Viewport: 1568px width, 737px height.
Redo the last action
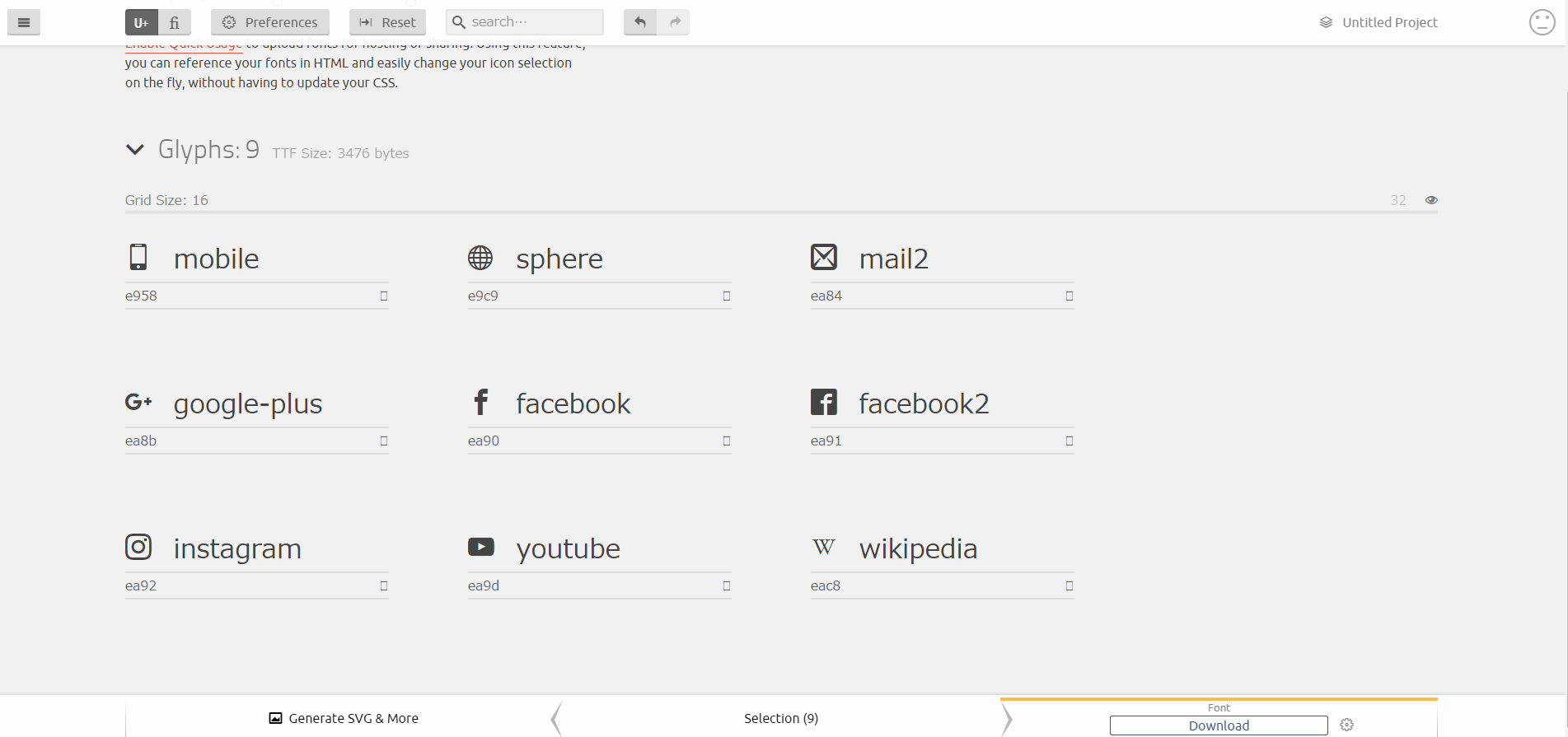point(674,22)
